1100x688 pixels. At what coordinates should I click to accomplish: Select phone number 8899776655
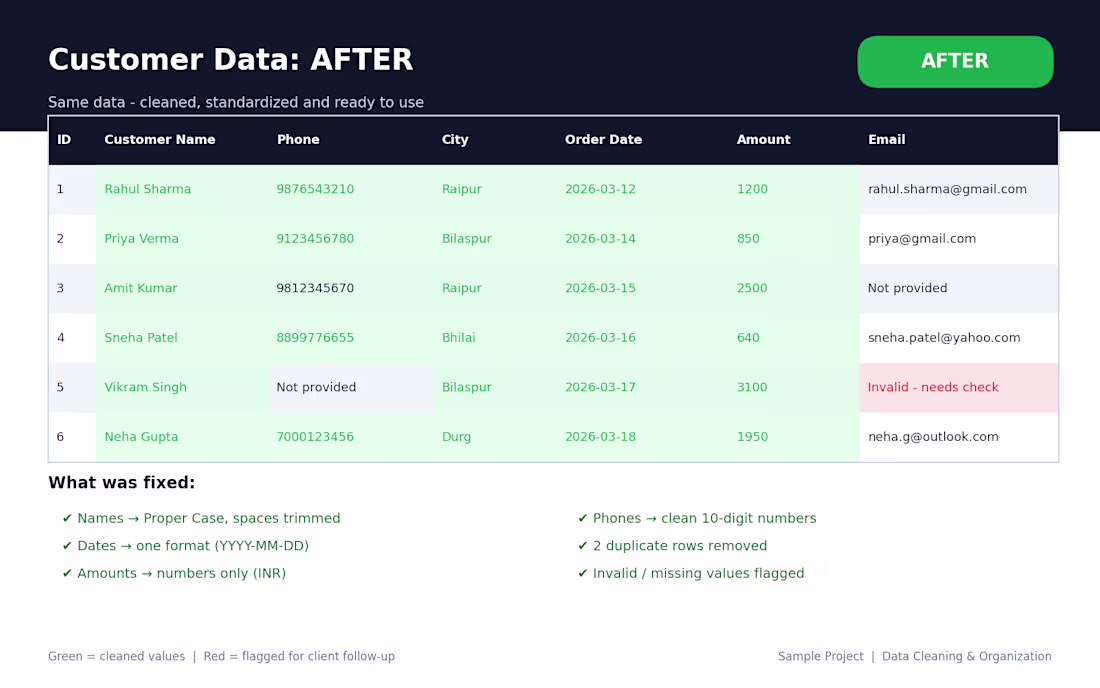315,337
